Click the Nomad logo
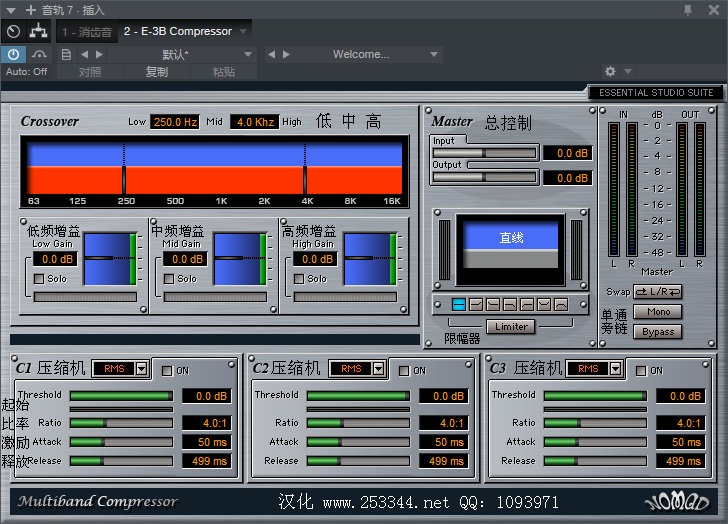The image size is (728, 524). pyautogui.click(x=676, y=502)
